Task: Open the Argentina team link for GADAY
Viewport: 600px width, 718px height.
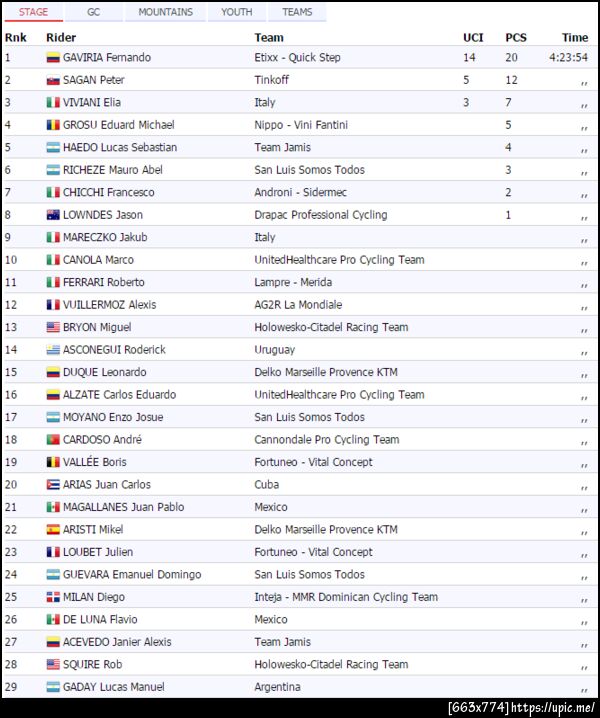Action: pos(277,687)
